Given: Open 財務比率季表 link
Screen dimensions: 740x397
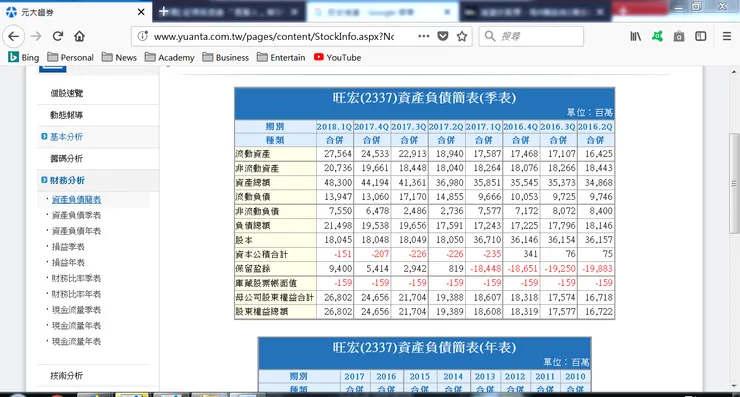Looking at the screenshot, I should tap(76, 279).
